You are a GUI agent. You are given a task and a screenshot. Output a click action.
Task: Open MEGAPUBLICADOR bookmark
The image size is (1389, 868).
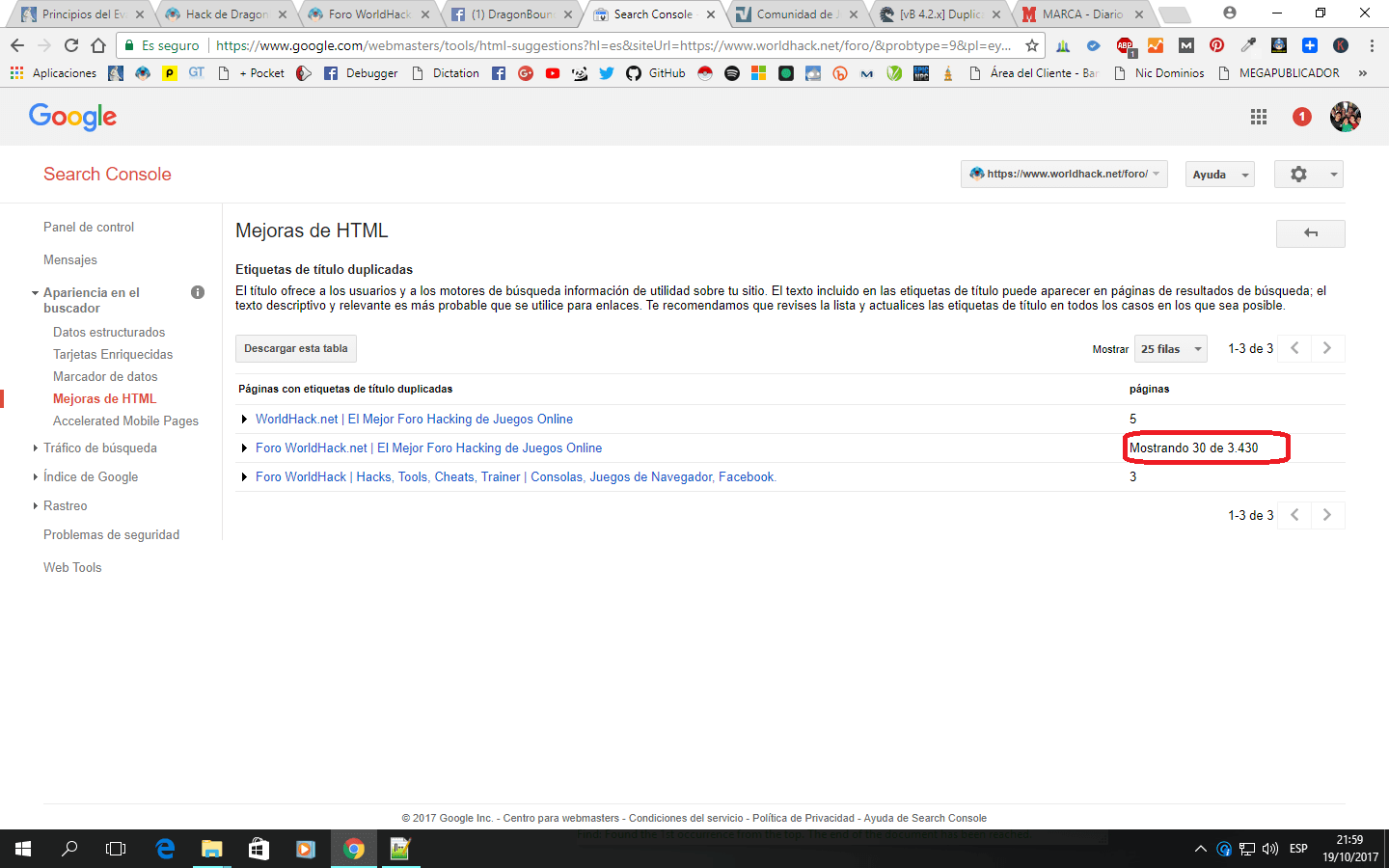(x=1279, y=73)
